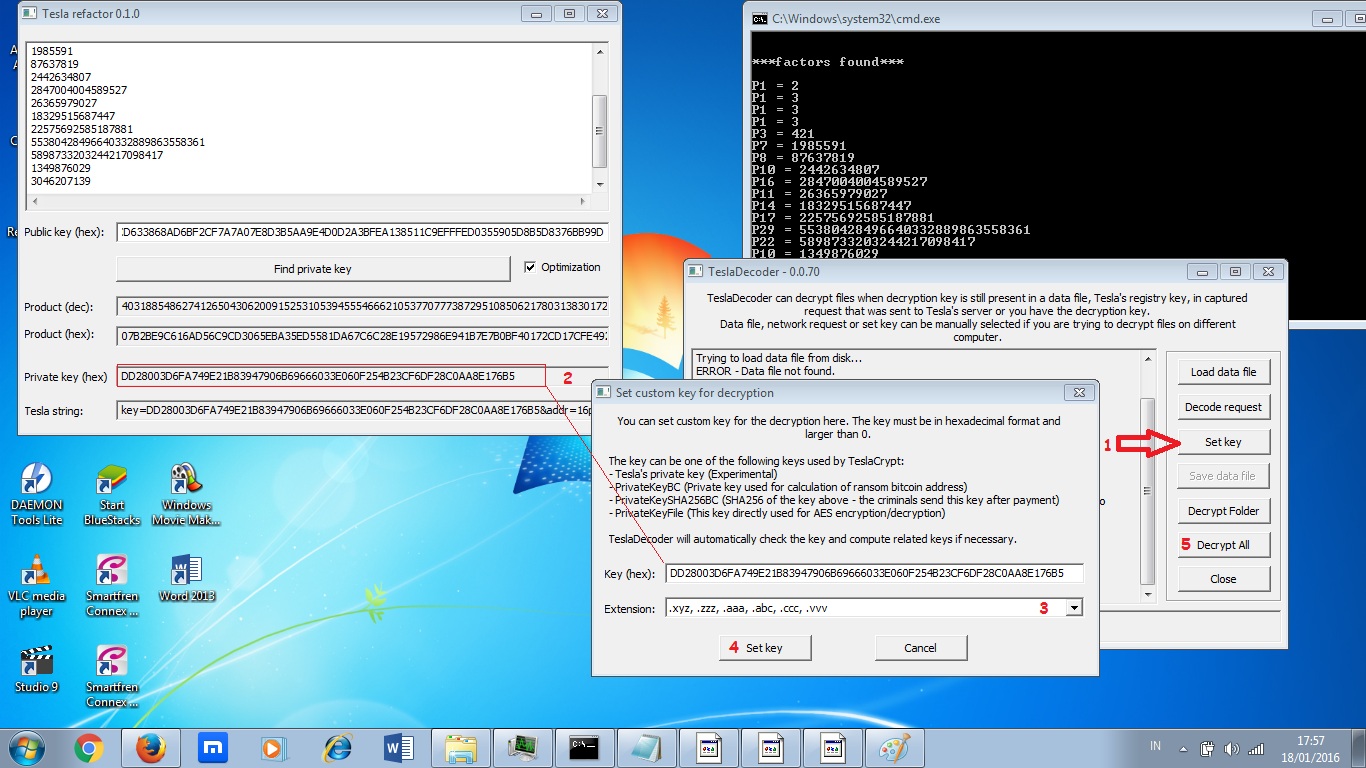Launch VLC media player desktop shortcut
The height and width of the screenshot is (768, 1366).
(36, 585)
